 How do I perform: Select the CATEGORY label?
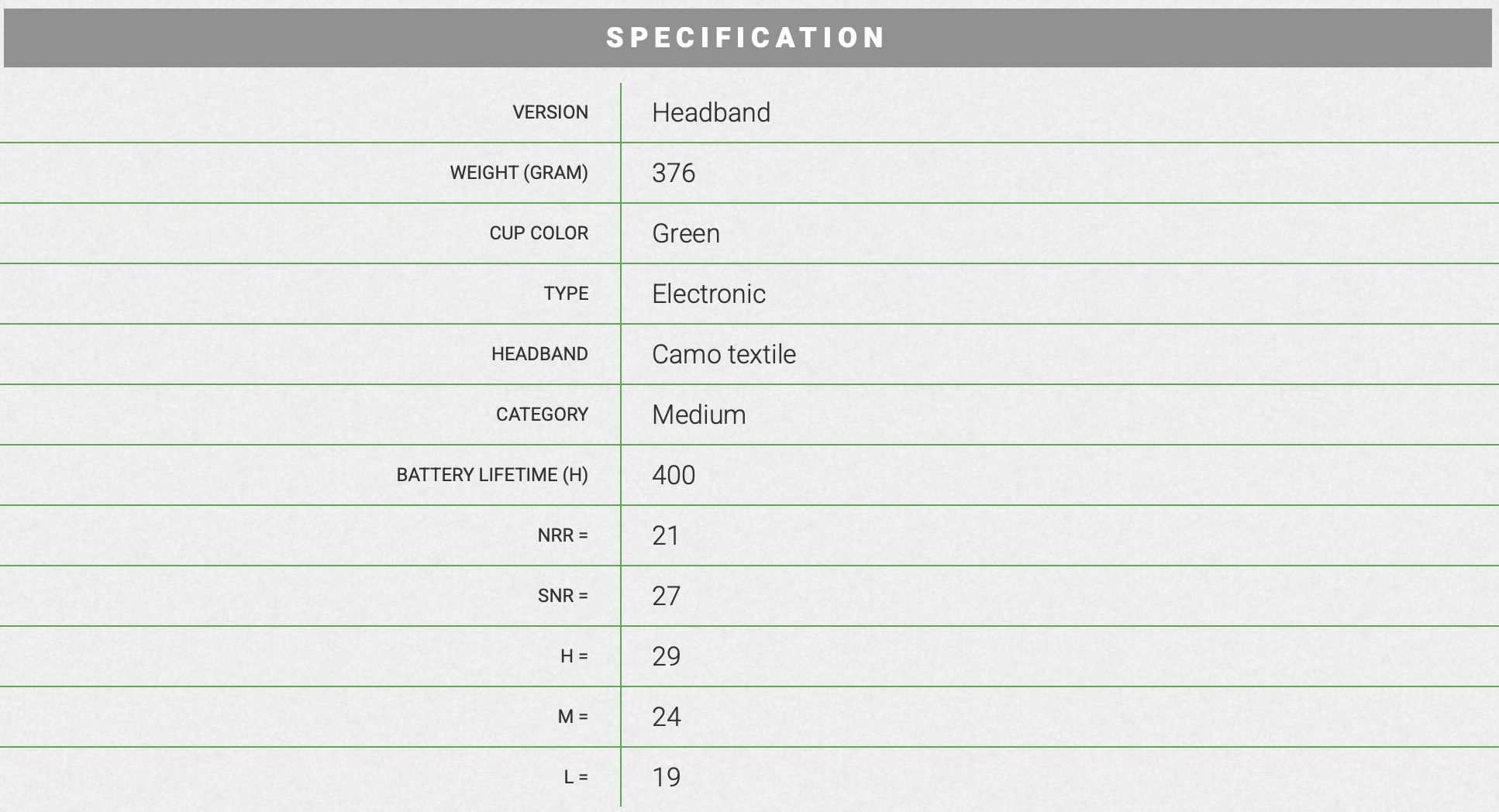pyautogui.click(x=542, y=415)
